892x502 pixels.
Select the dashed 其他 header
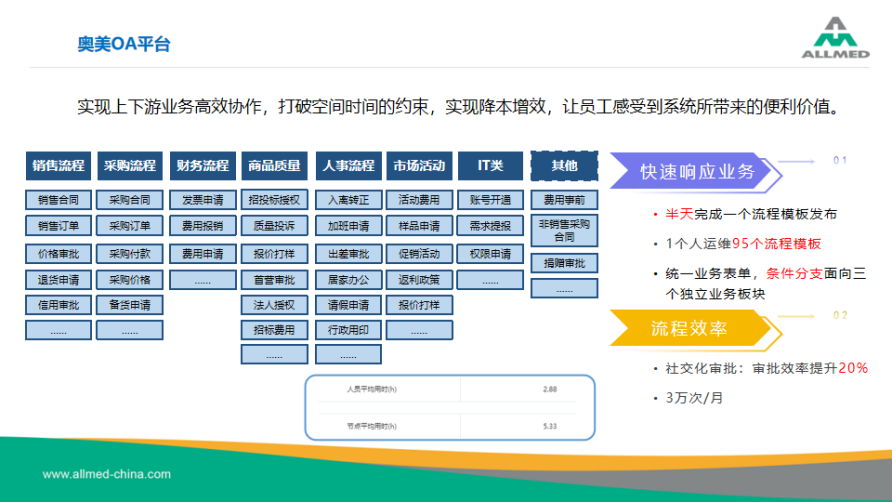[564, 166]
